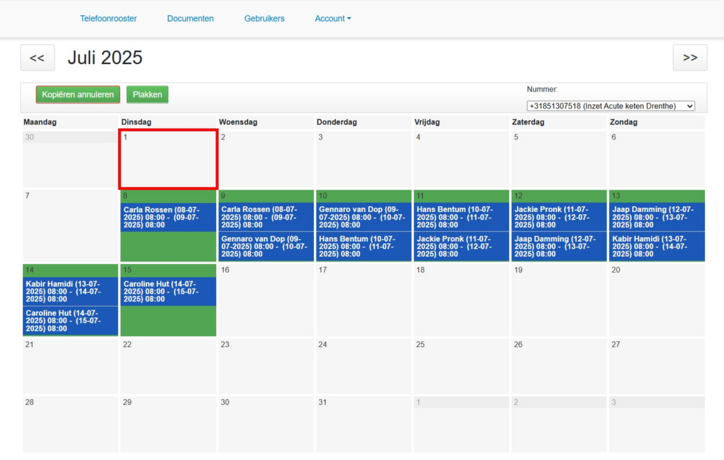Open the Nummer phone number dropdown
This screenshot has height=460, width=724.
[610, 106]
